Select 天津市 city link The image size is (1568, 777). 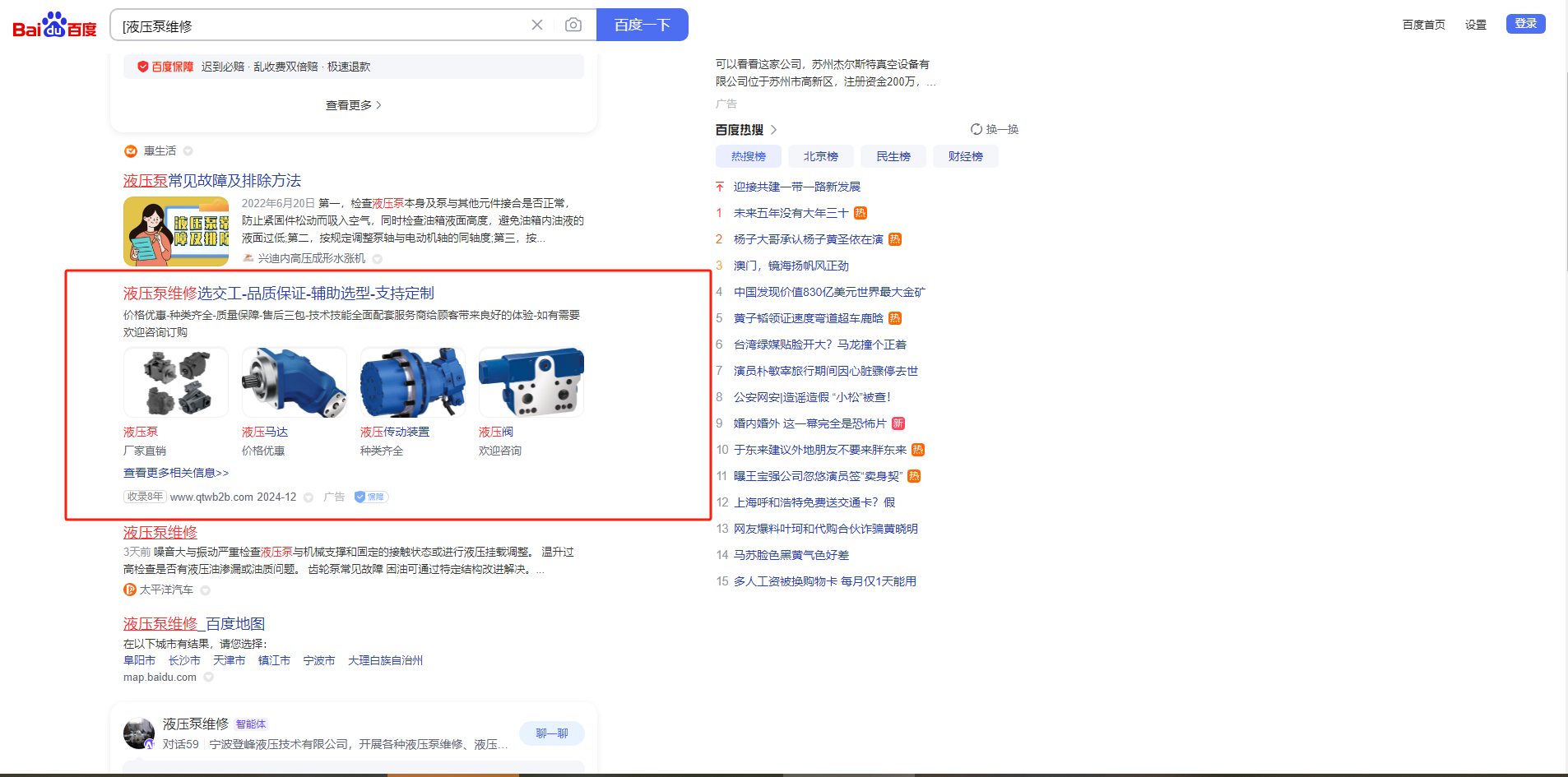click(x=229, y=660)
